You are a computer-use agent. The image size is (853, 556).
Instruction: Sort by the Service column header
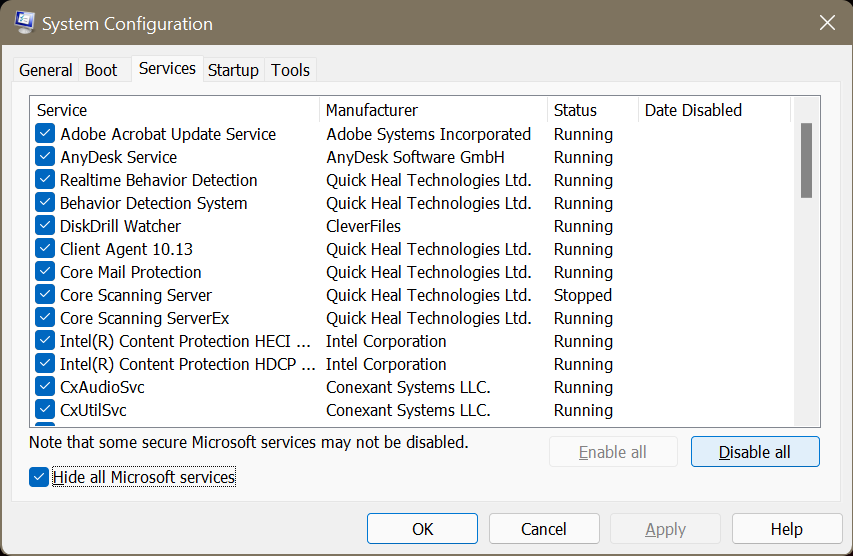pos(175,110)
